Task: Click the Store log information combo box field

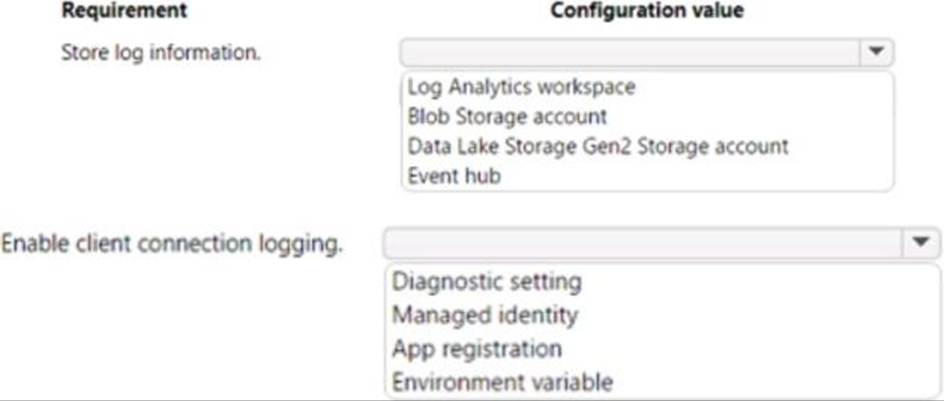Action: [630, 52]
